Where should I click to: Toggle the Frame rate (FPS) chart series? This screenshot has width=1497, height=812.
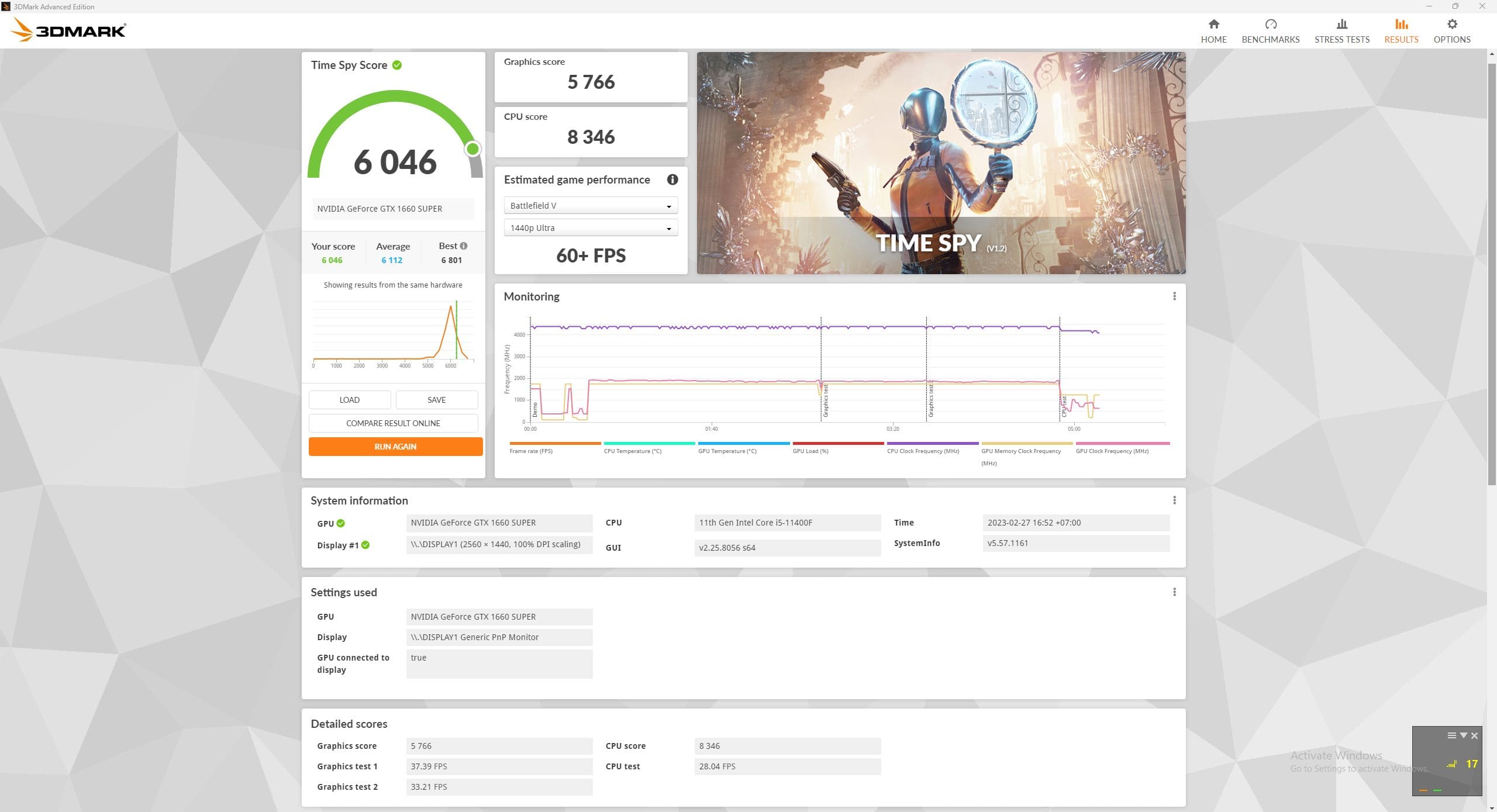tap(554, 448)
